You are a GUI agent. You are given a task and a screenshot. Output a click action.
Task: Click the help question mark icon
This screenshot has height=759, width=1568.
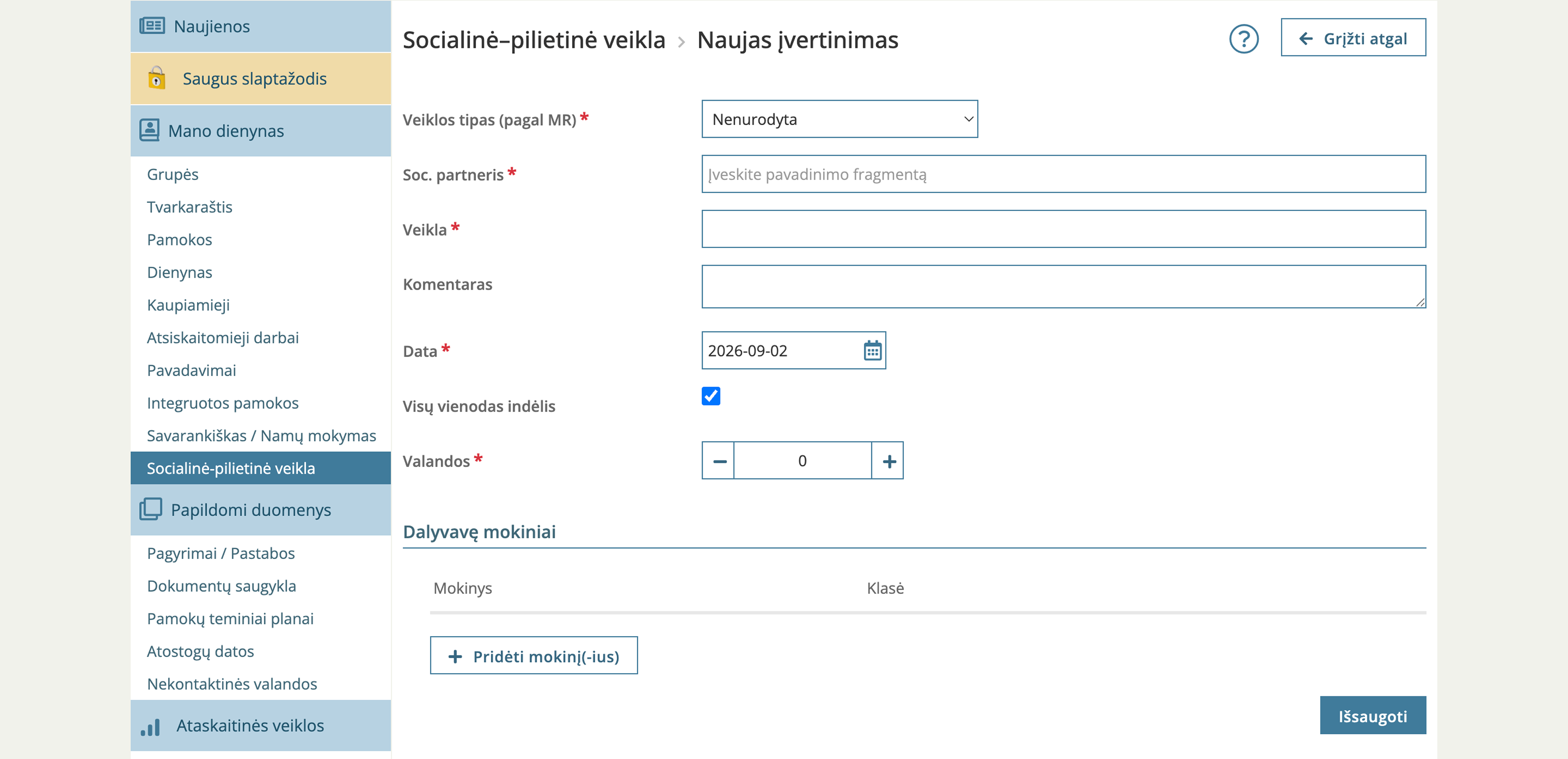coord(1243,39)
